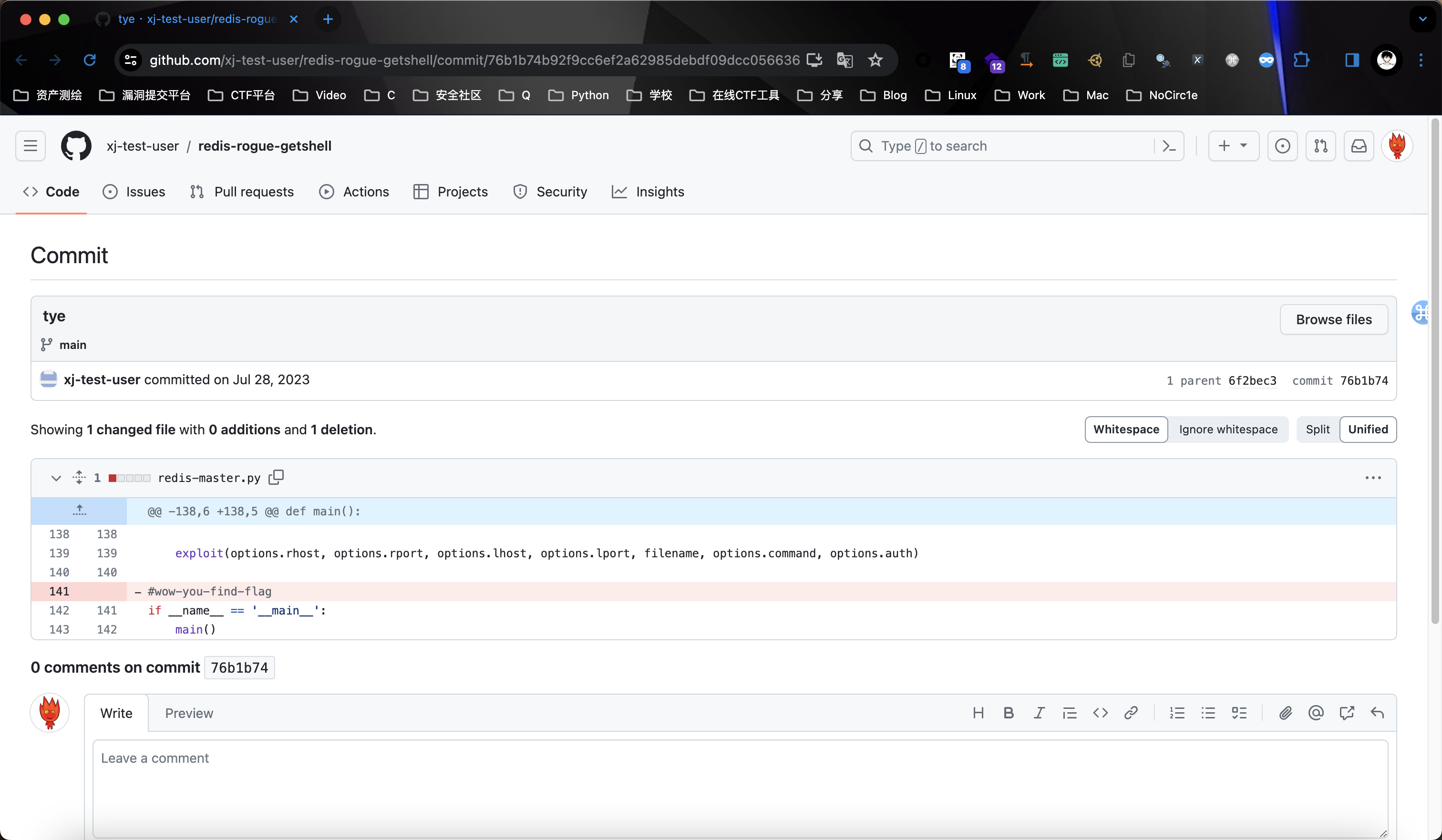The width and height of the screenshot is (1442, 840).
Task: Expand hidden lines above the diff hunk
Action: [79, 511]
